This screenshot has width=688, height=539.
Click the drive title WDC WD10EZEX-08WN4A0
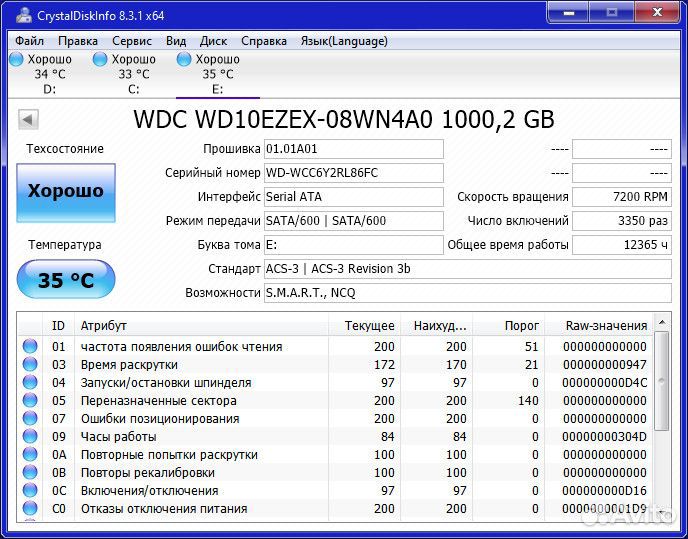[283, 119]
